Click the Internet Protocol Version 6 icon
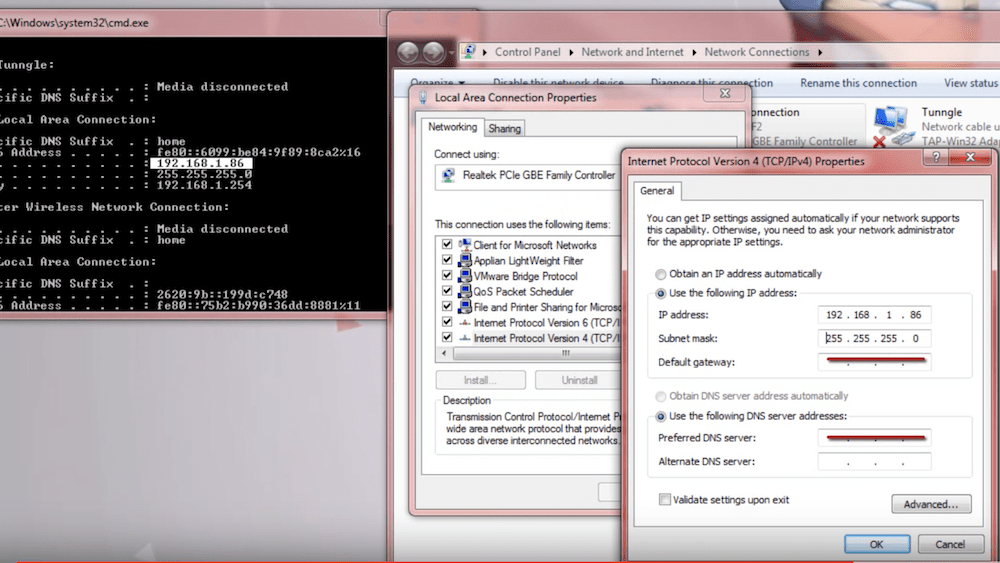This screenshot has width=1000, height=563. click(x=465, y=323)
